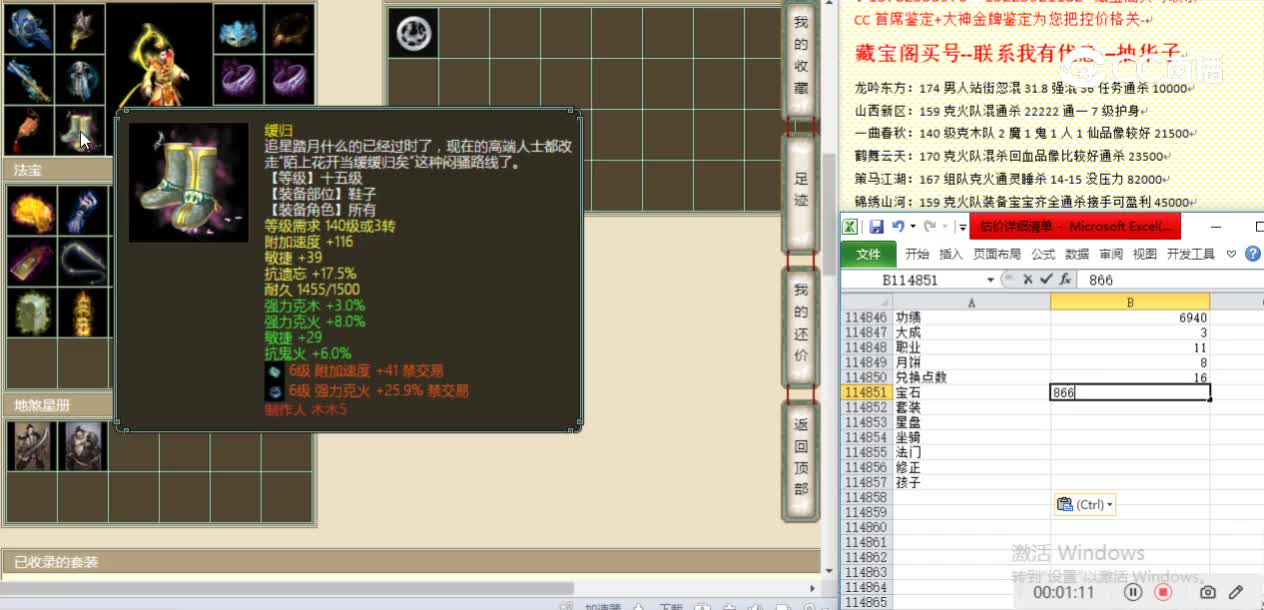Switch to the 开始 ribbon tab
The width and height of the screenshot is (1264, 610).
pos(917,254)
